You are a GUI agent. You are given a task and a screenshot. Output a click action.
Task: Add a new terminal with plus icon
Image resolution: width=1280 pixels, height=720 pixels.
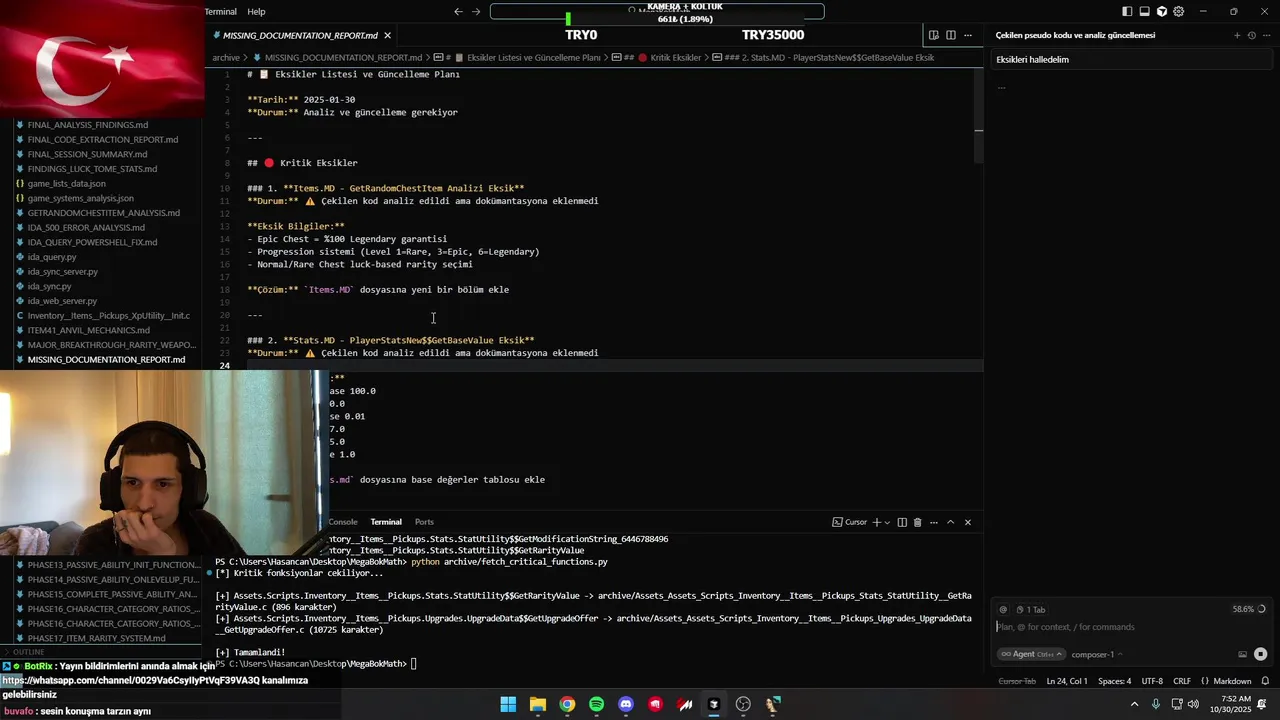pos(877,522)
